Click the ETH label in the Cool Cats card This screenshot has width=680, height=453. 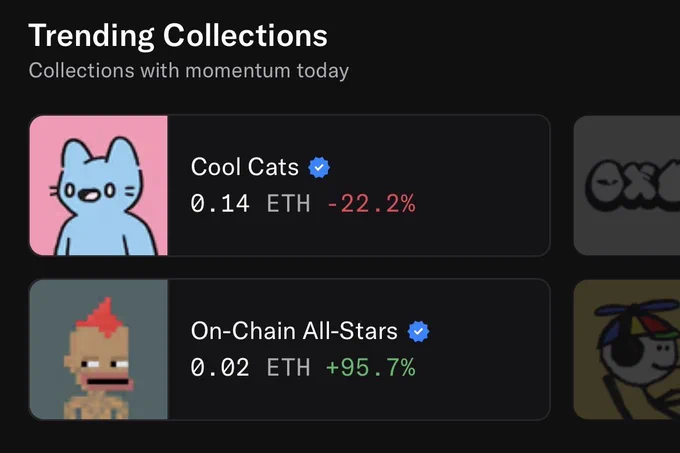[x=288, y=203]
